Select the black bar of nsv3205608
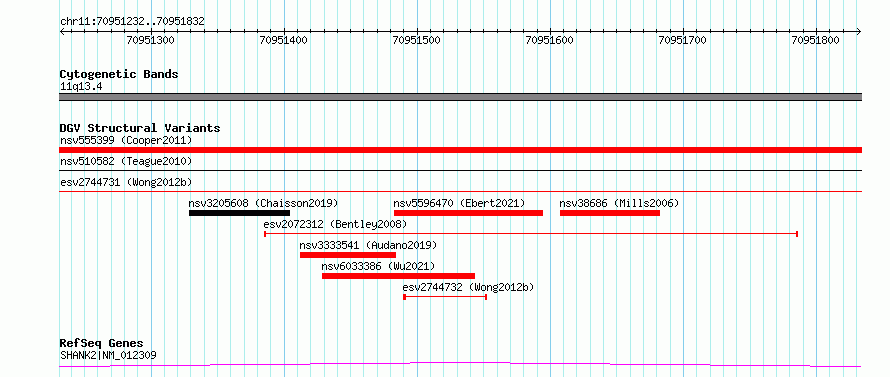 pos(240,213)
